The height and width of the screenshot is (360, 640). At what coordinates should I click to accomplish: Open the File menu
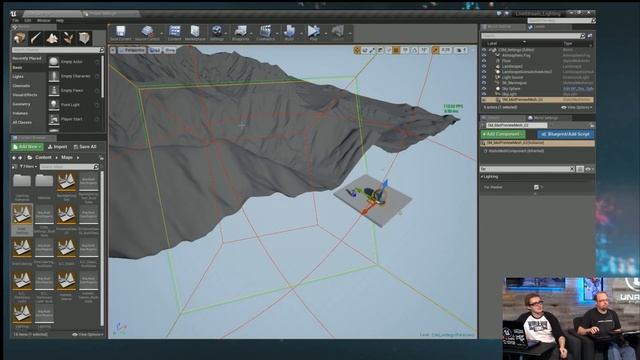[15, 20]
